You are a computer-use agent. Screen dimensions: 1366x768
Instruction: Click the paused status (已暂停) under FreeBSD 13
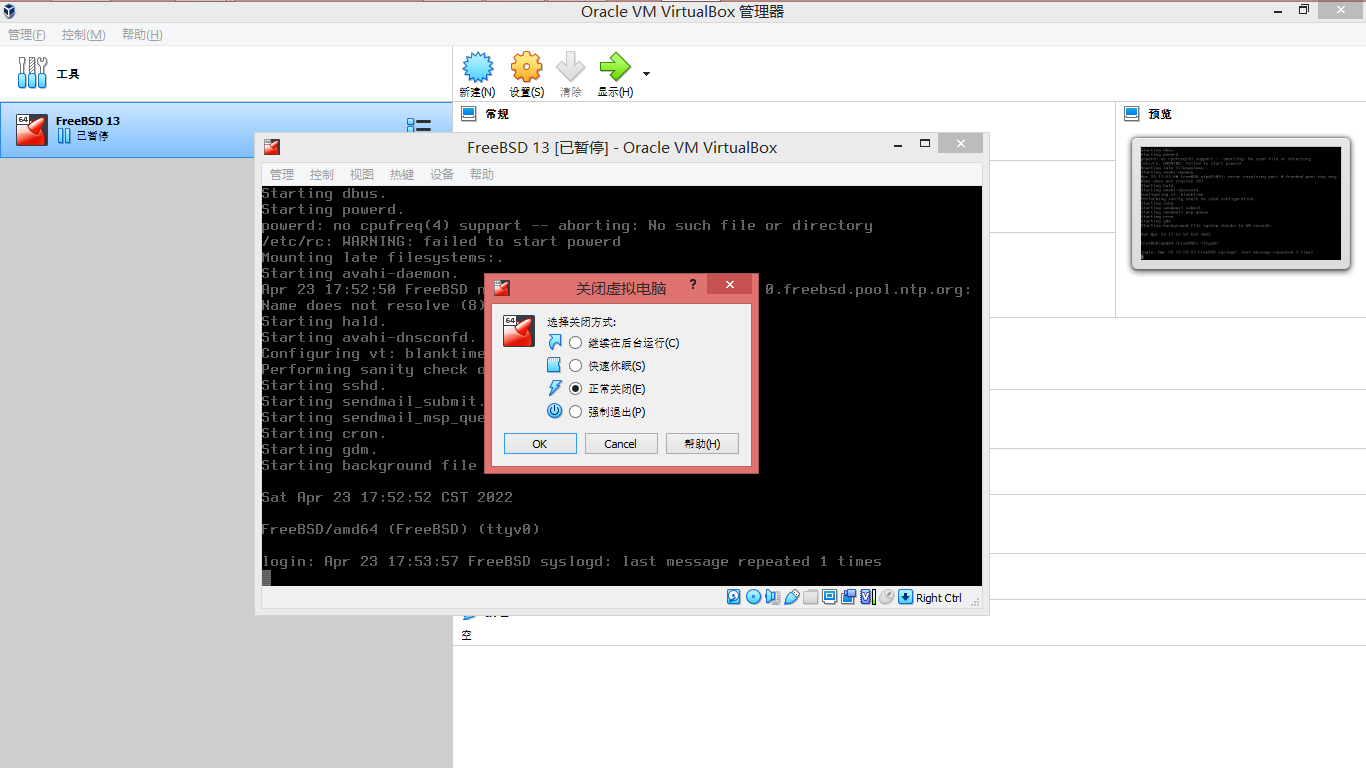tap(92, 136)
